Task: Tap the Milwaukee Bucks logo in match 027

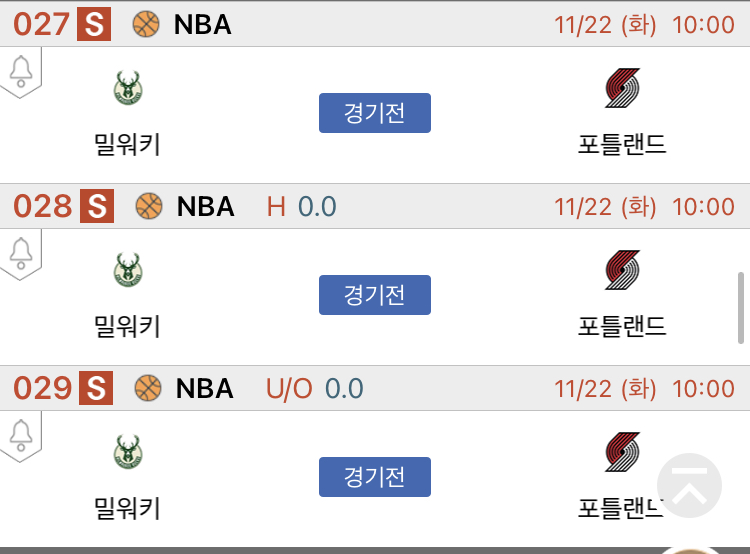Action: [x=128, y=88]
